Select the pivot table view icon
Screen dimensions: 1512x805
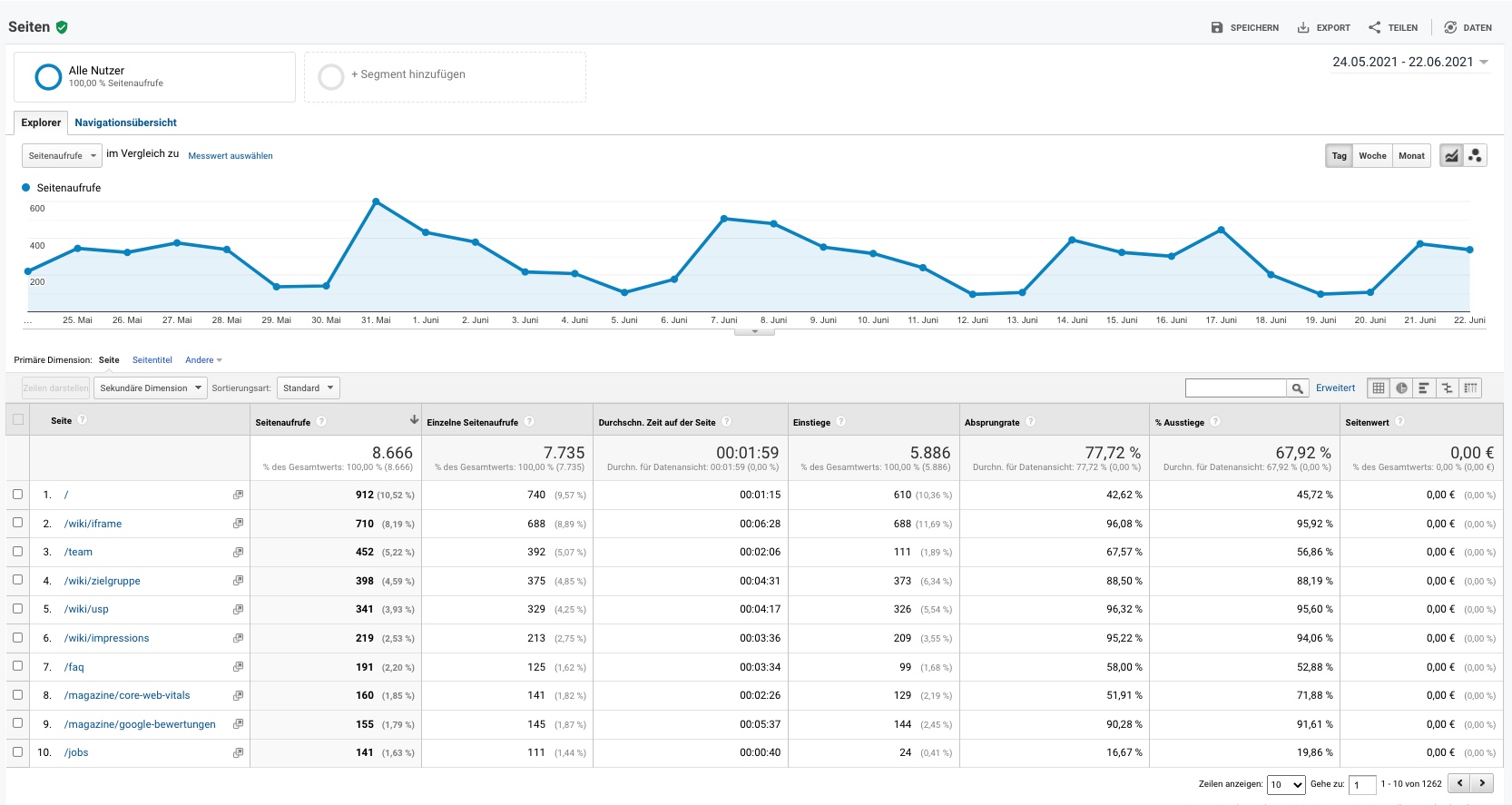pyautogui.click(x=1470, y=388)
